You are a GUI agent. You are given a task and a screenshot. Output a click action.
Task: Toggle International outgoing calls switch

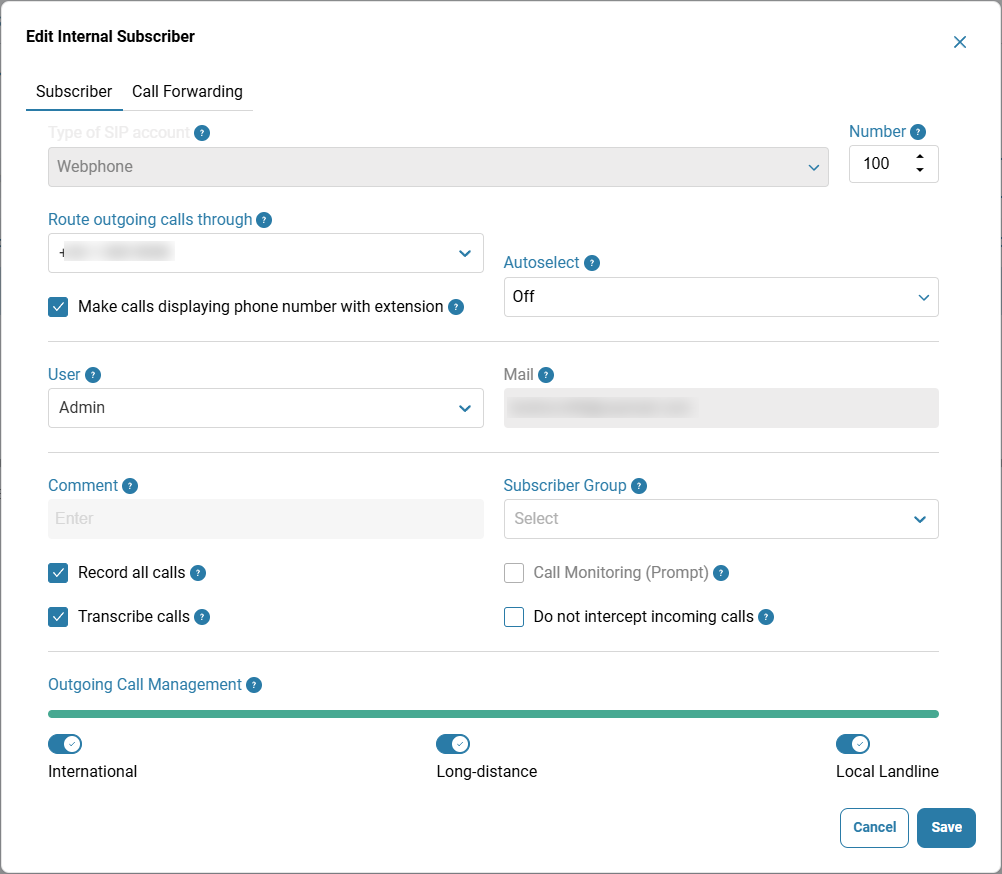[65, 744]
